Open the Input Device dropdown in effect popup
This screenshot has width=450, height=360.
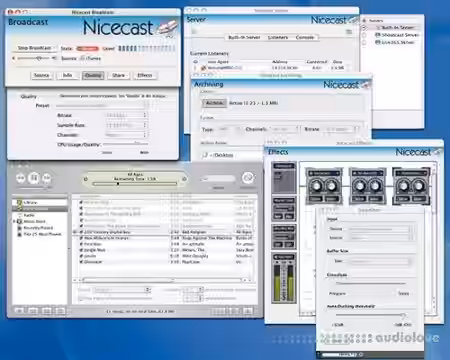pyautogui.click(x=381, y=229)
